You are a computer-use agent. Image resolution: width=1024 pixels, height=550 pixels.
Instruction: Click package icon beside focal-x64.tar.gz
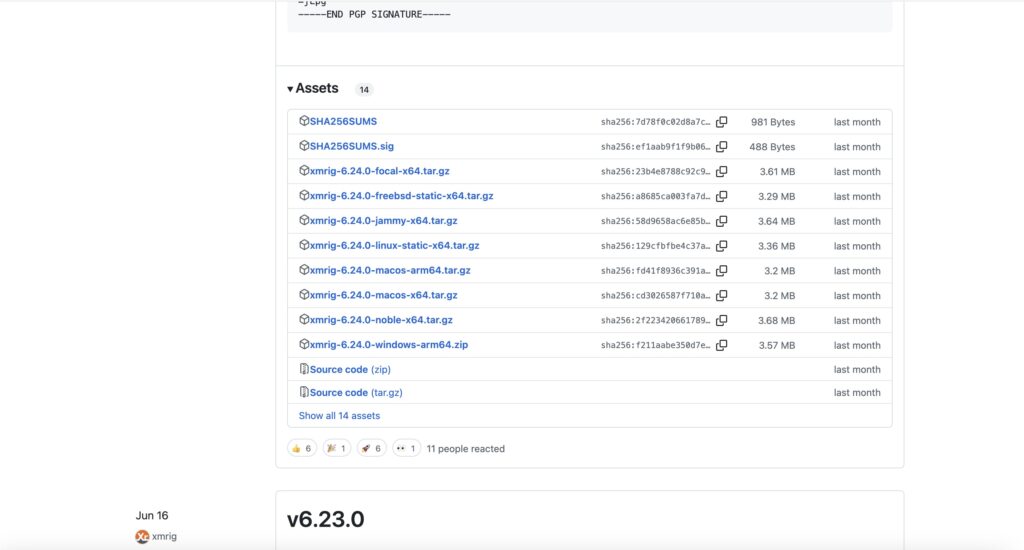click(304, 170)
